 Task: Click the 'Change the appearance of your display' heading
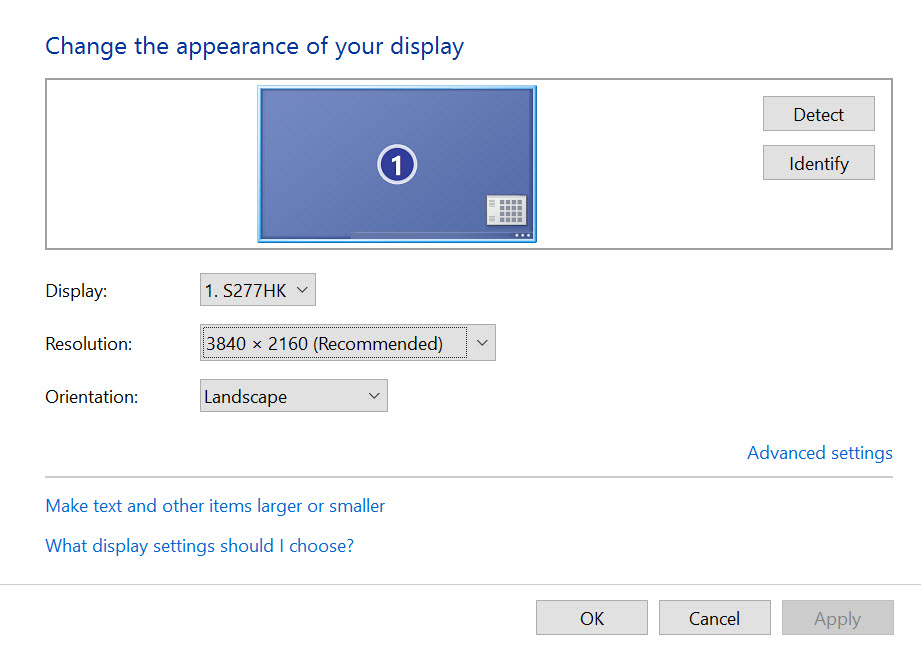(255, 46)
